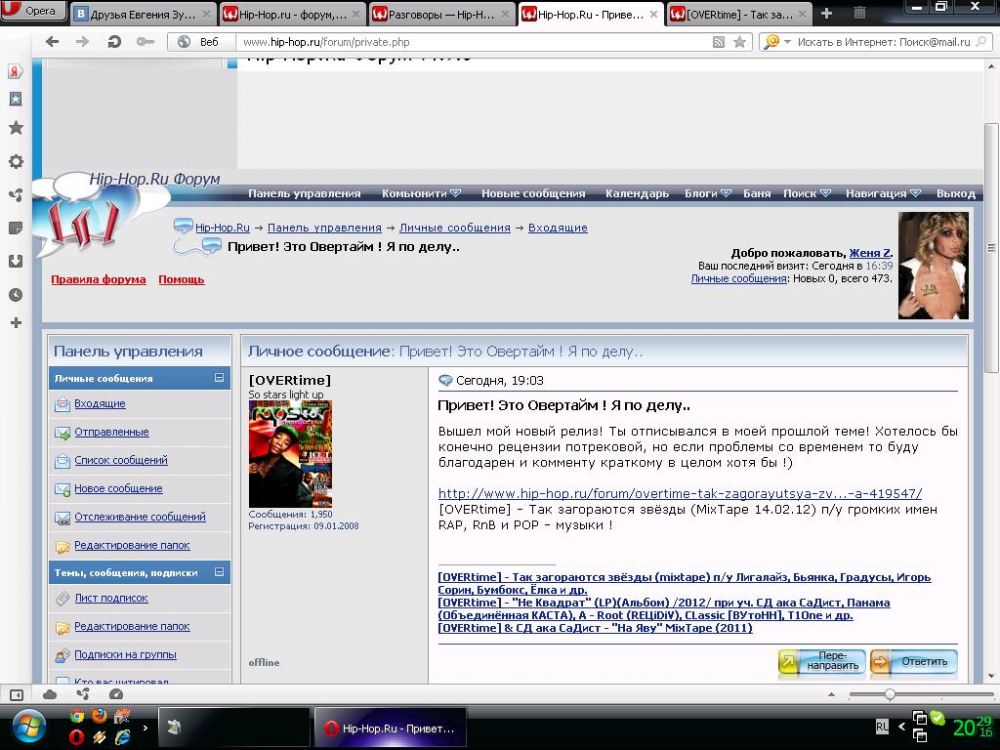Open the hip-hop.ru/forum/overtime URL in the message
This screenshot has height=750, width=1000.
click(x=680, y=494)
